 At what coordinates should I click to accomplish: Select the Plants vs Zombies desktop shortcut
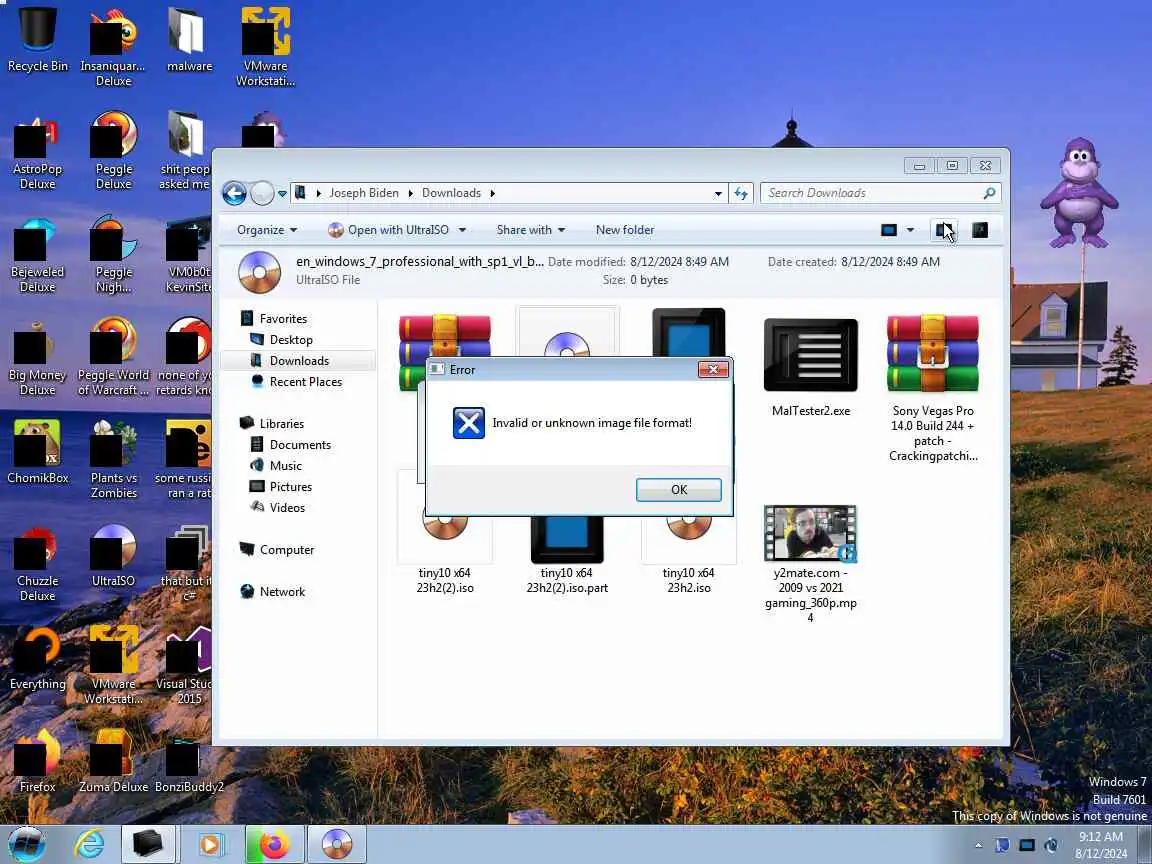[113, 458]
